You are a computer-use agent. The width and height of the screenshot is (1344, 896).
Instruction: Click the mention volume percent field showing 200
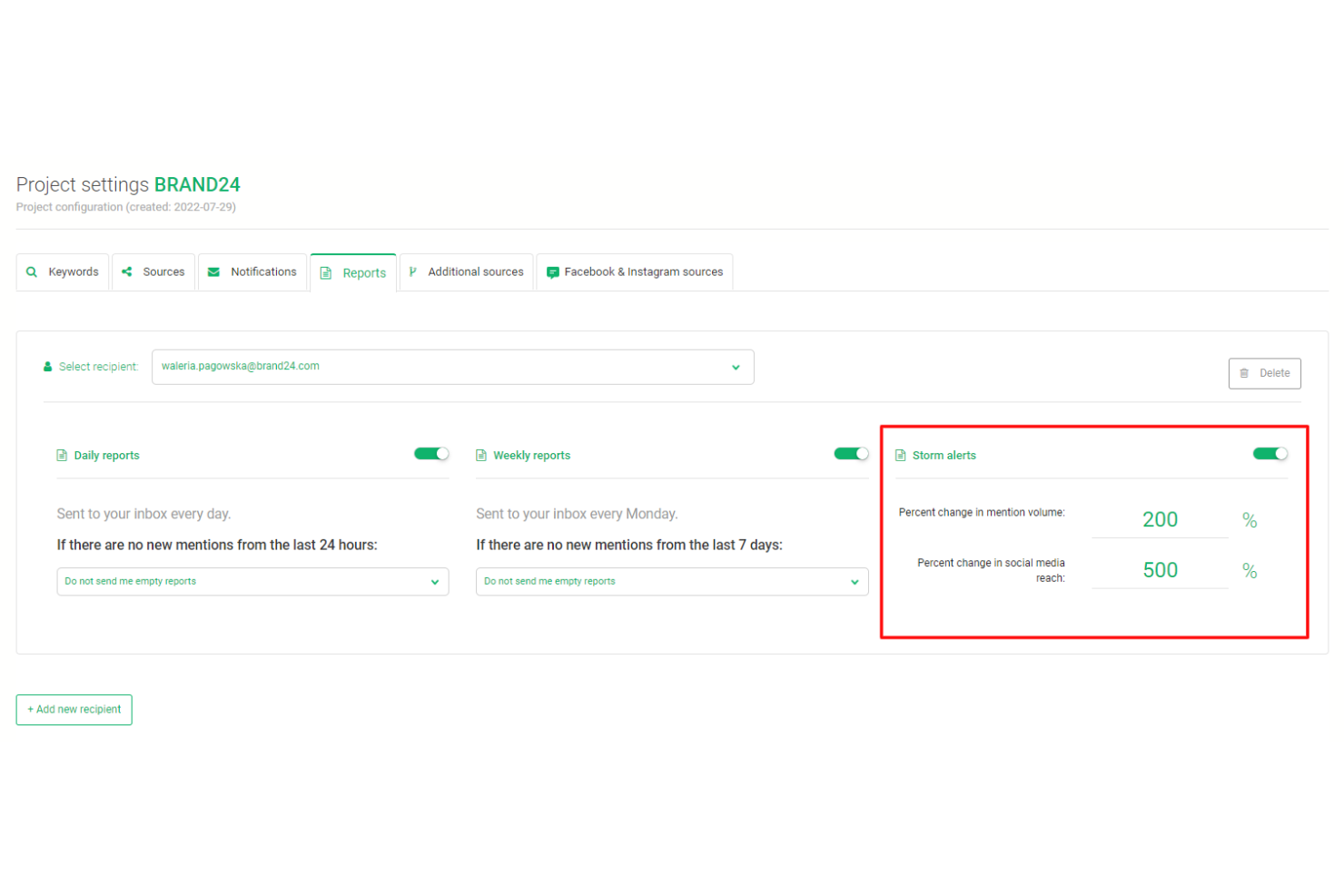click(x=1160, y=518)
